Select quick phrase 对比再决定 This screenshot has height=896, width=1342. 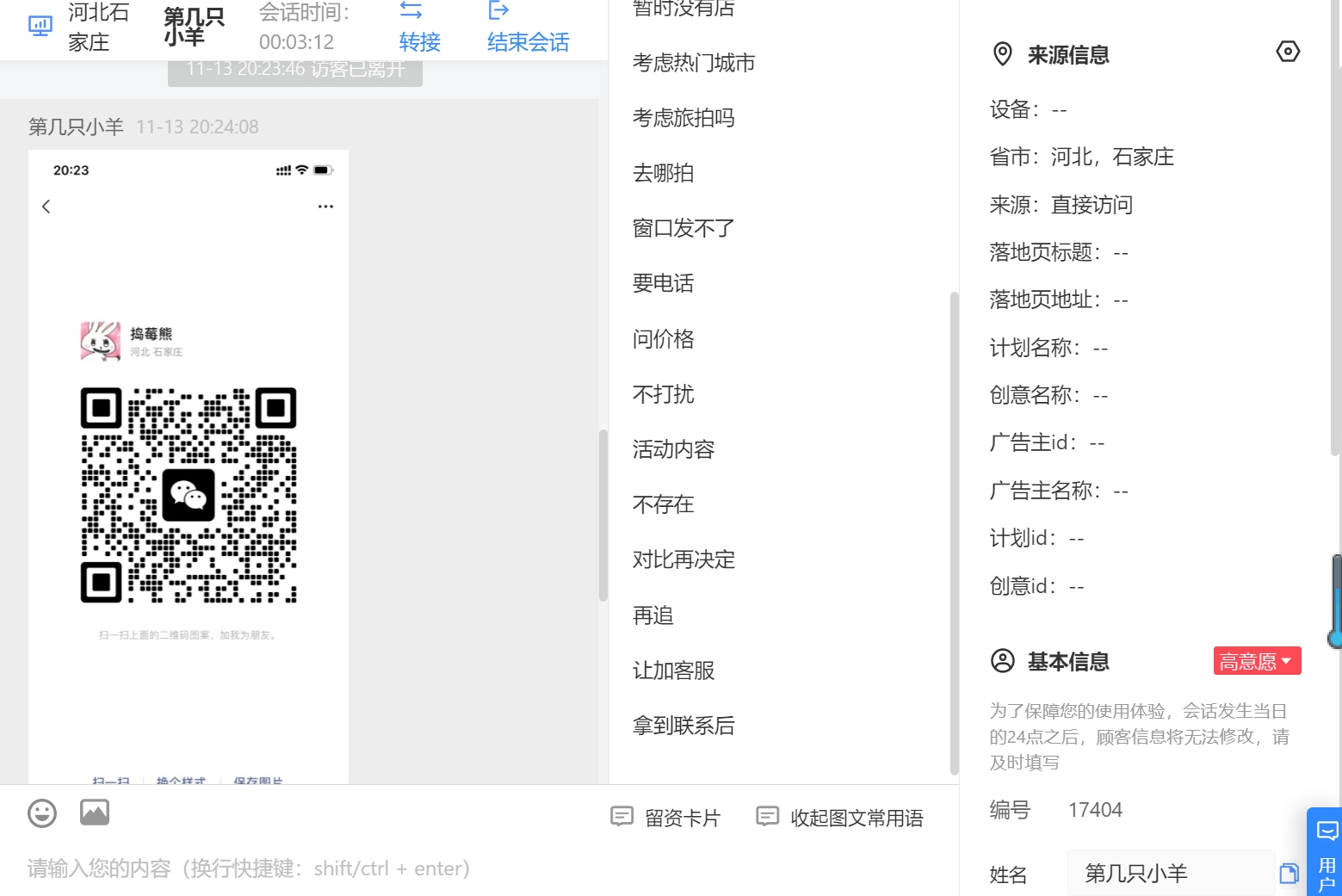pos(683,559)
